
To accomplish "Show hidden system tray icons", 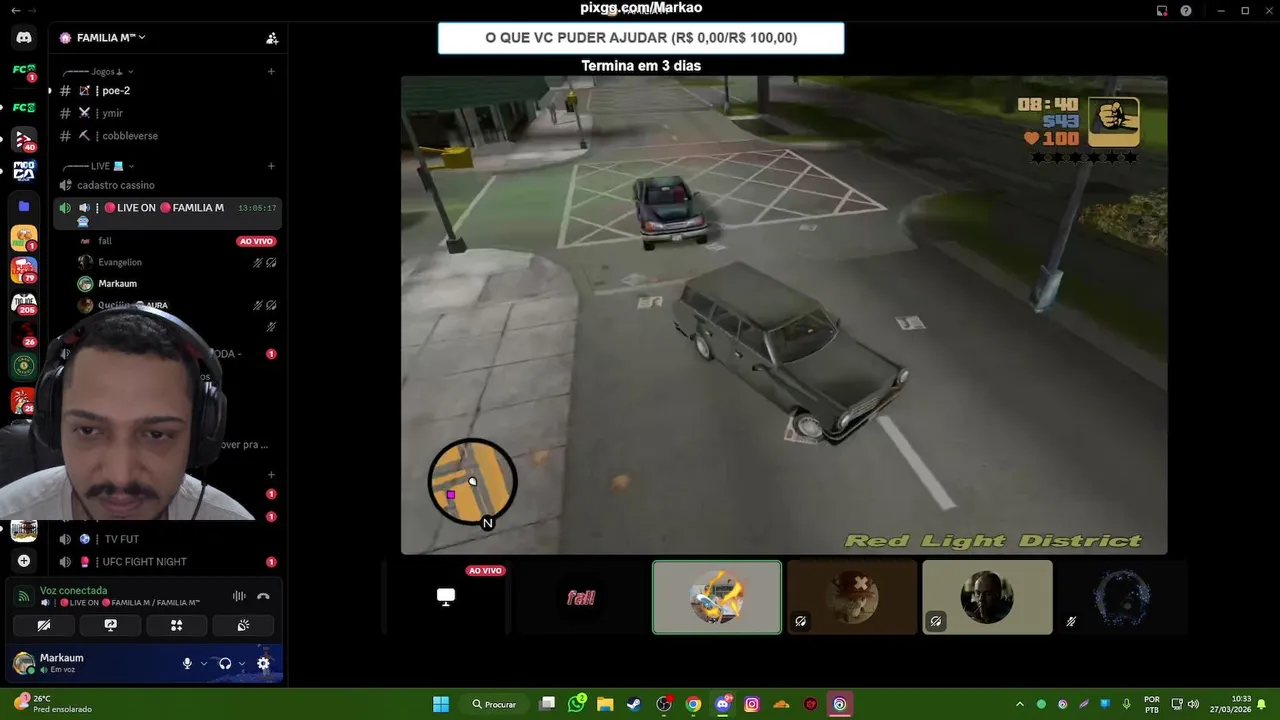I will tap(1020, 704).
